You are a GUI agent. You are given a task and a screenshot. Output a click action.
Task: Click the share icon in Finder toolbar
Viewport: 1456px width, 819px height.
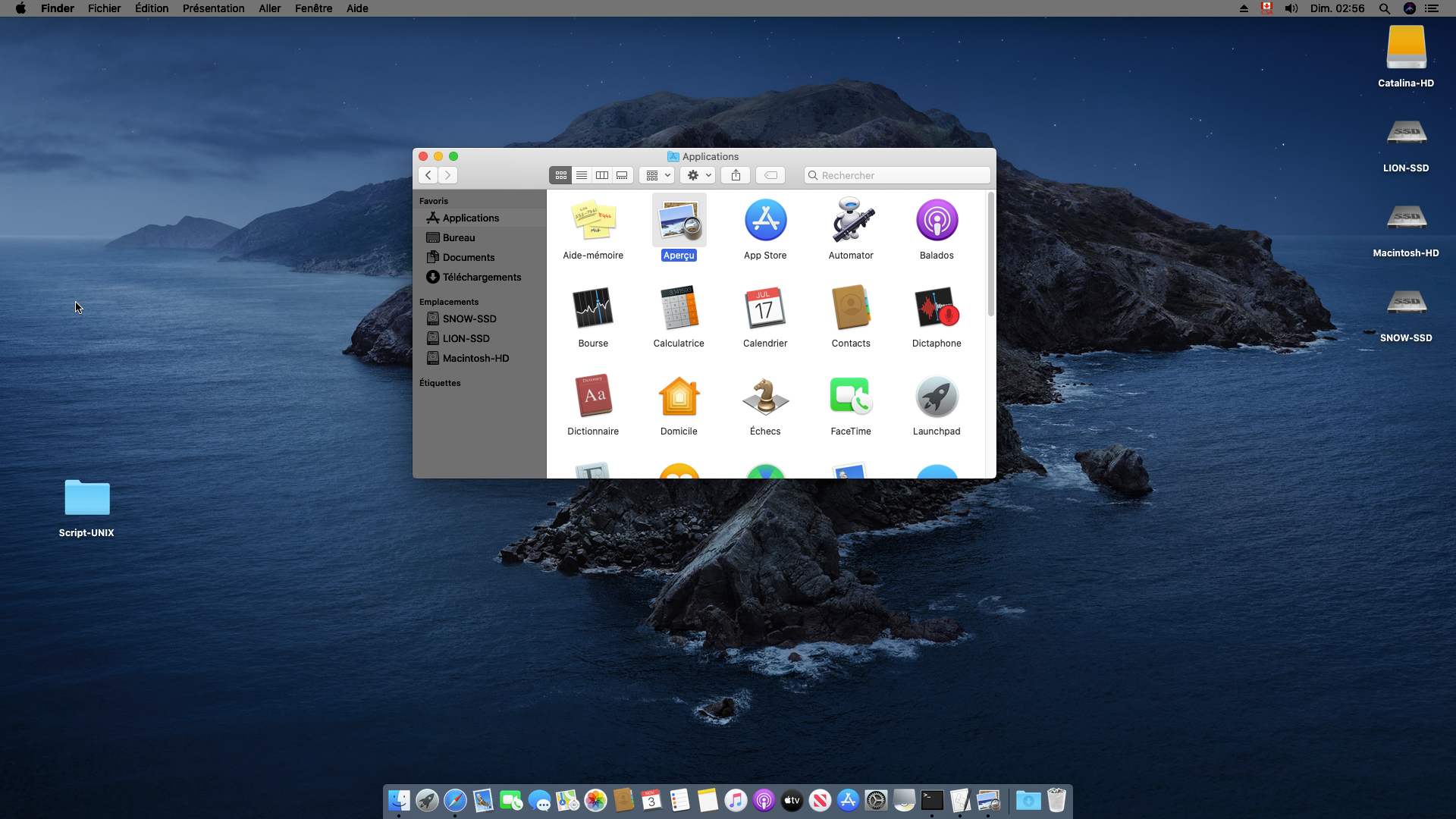coord(736,175)
